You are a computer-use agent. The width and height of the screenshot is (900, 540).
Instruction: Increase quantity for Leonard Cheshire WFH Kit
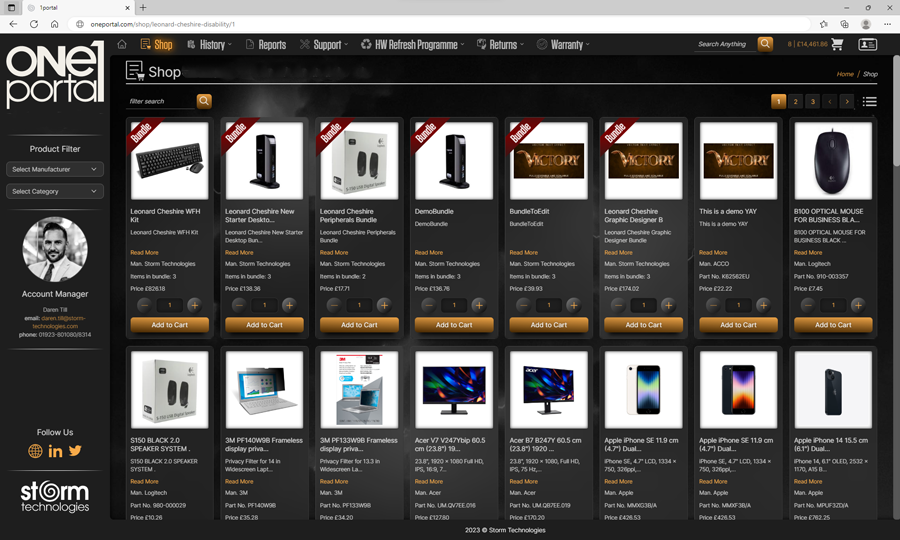(194, 305)
